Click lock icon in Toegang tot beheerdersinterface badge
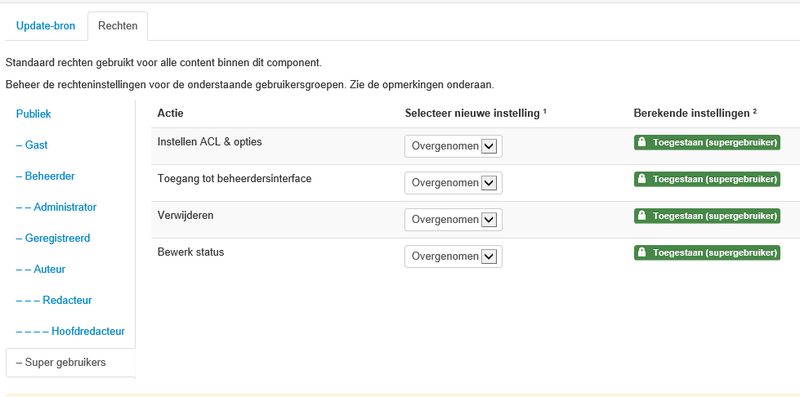Screen dimensions: 800x397 tap(642, 179)
